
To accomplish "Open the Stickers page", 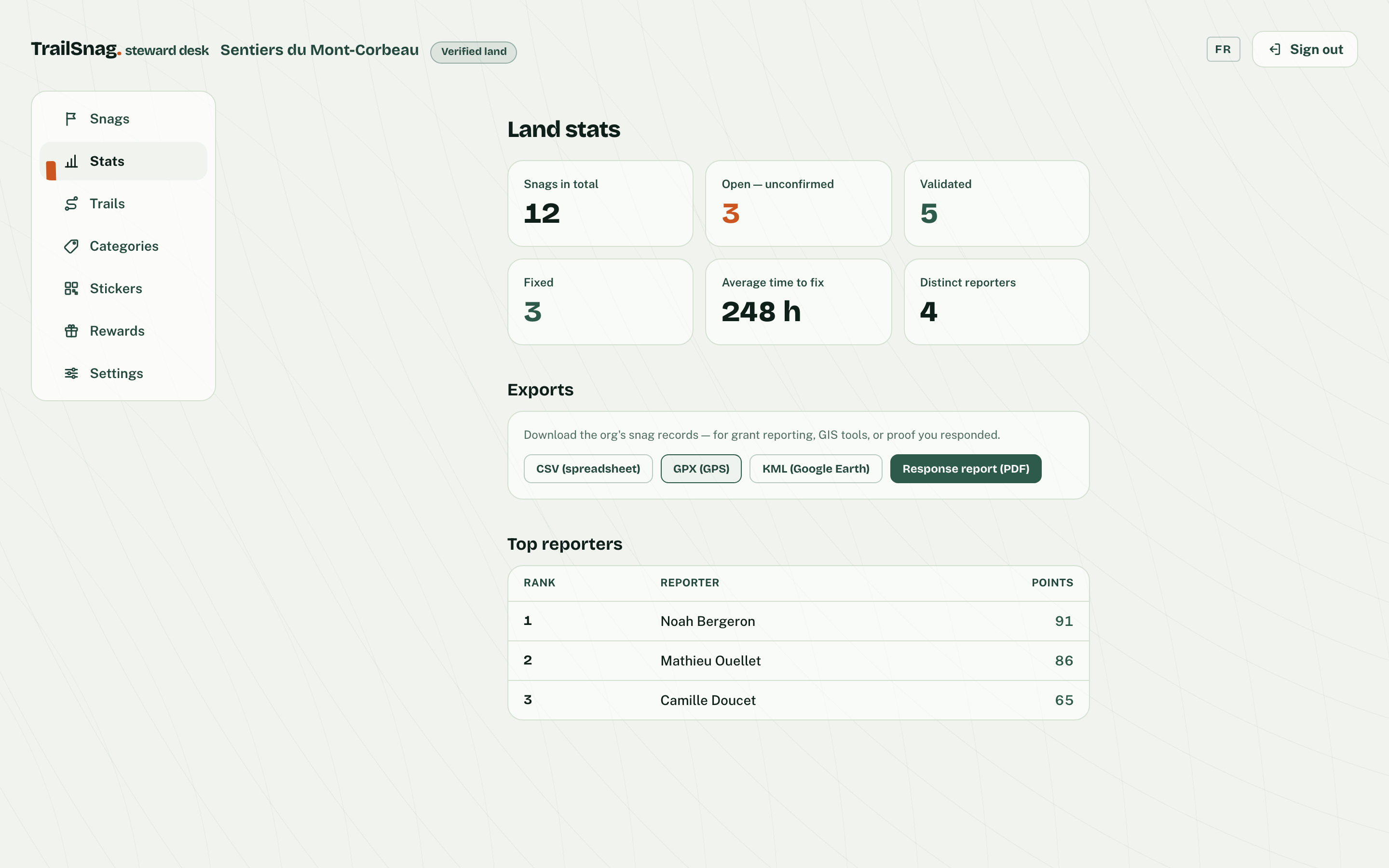I will pos(123,289).
